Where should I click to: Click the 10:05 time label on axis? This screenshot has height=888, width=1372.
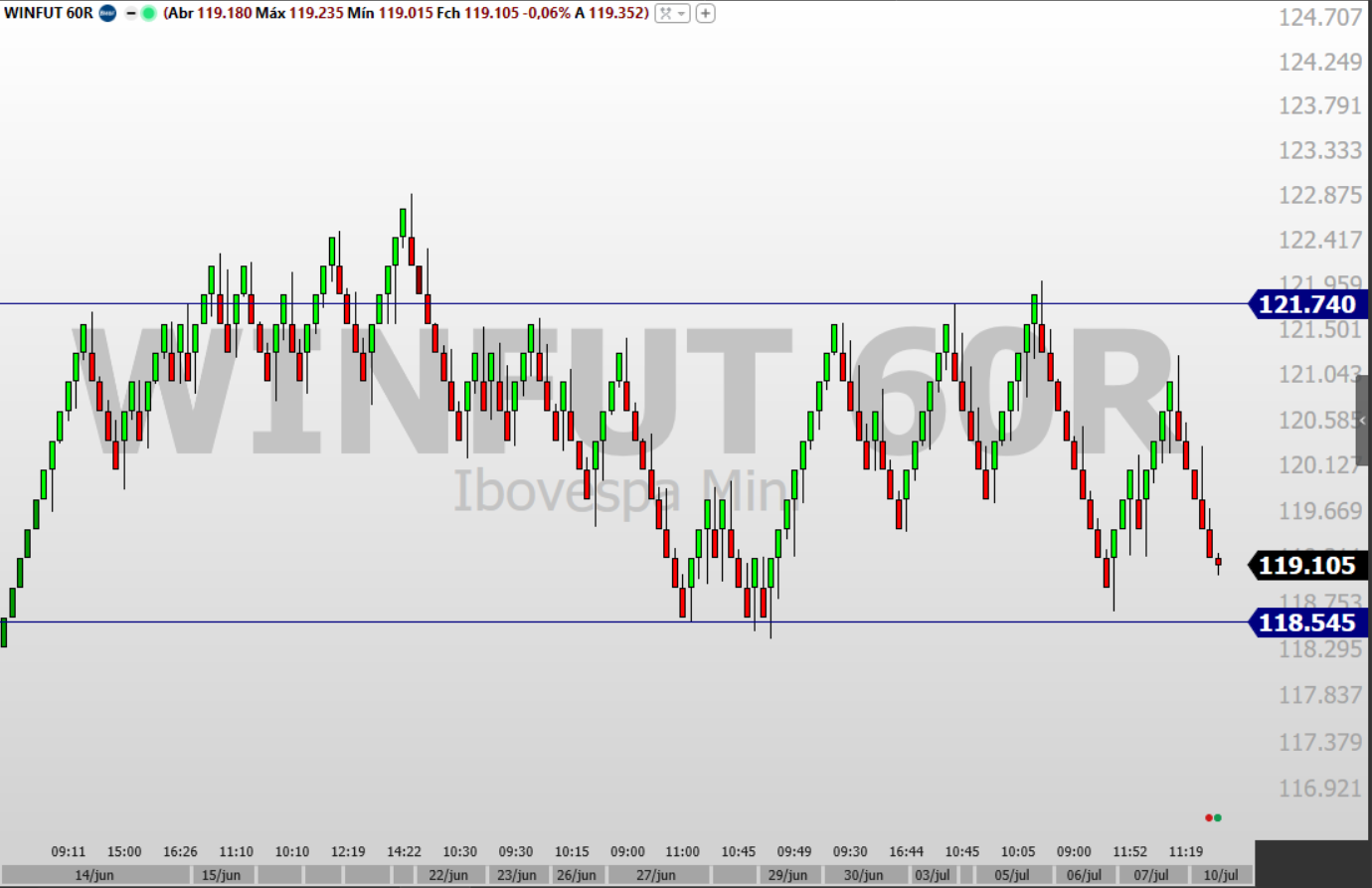(1018, 852)
